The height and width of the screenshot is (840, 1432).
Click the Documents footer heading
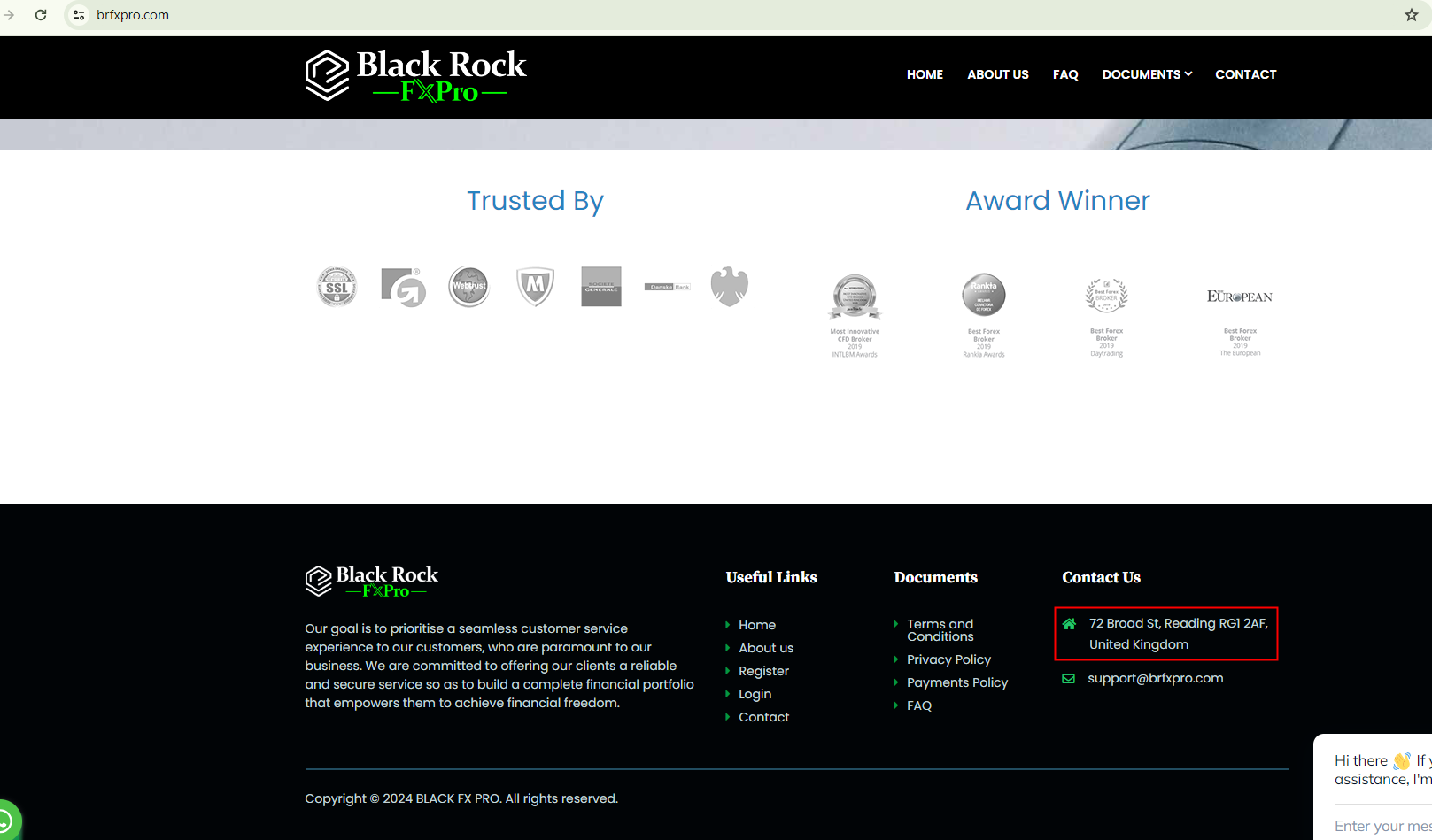(935, 577)
